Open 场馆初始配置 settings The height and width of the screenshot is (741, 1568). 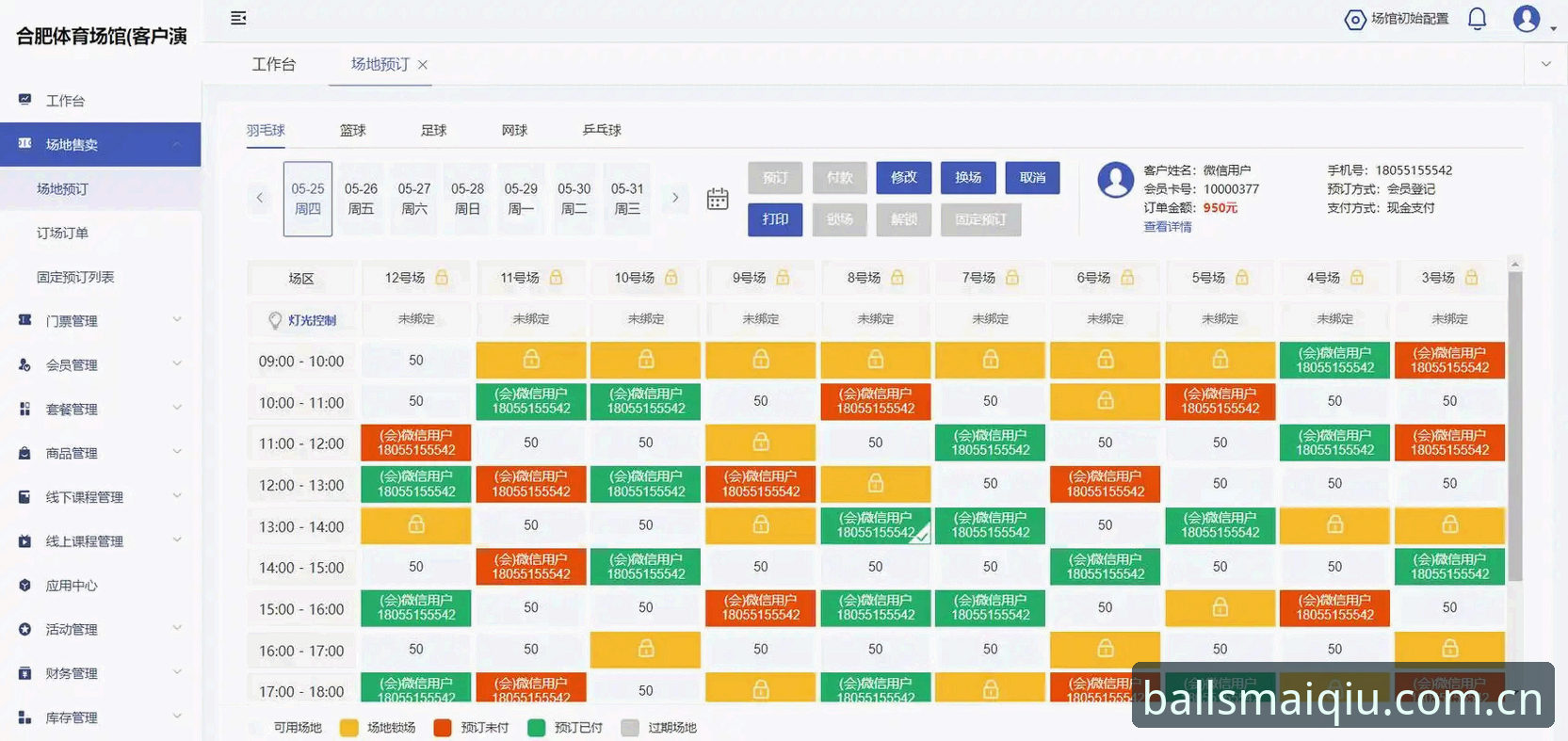(x=1397, y=19)
